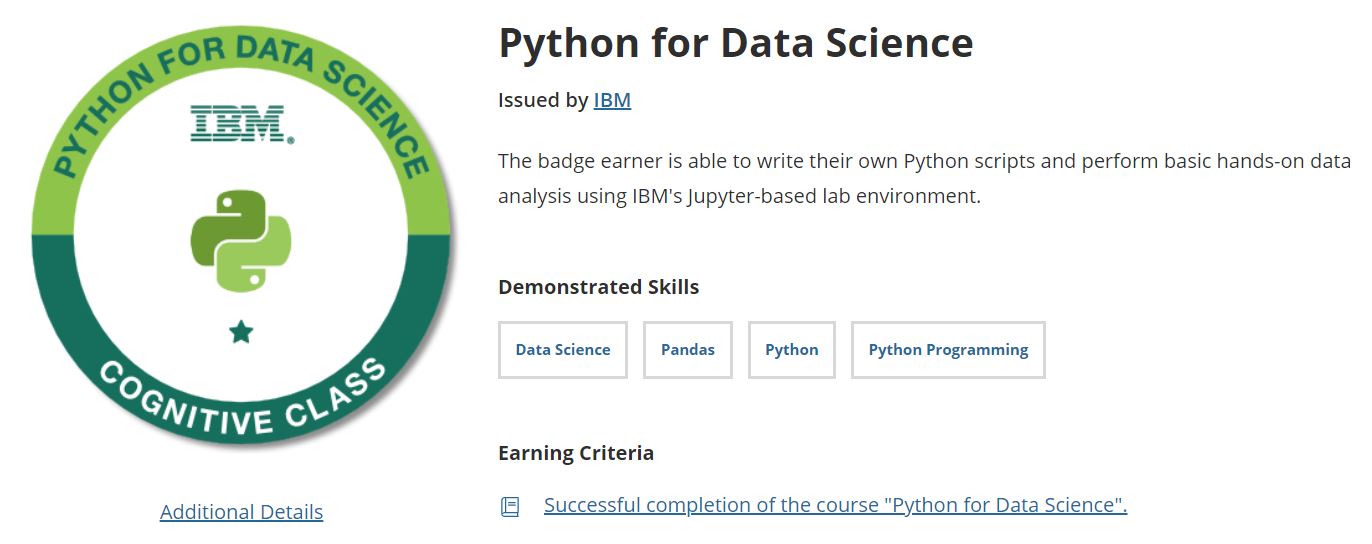
Task: Open the IBM issuer link
Action: (x=612, y=100)
